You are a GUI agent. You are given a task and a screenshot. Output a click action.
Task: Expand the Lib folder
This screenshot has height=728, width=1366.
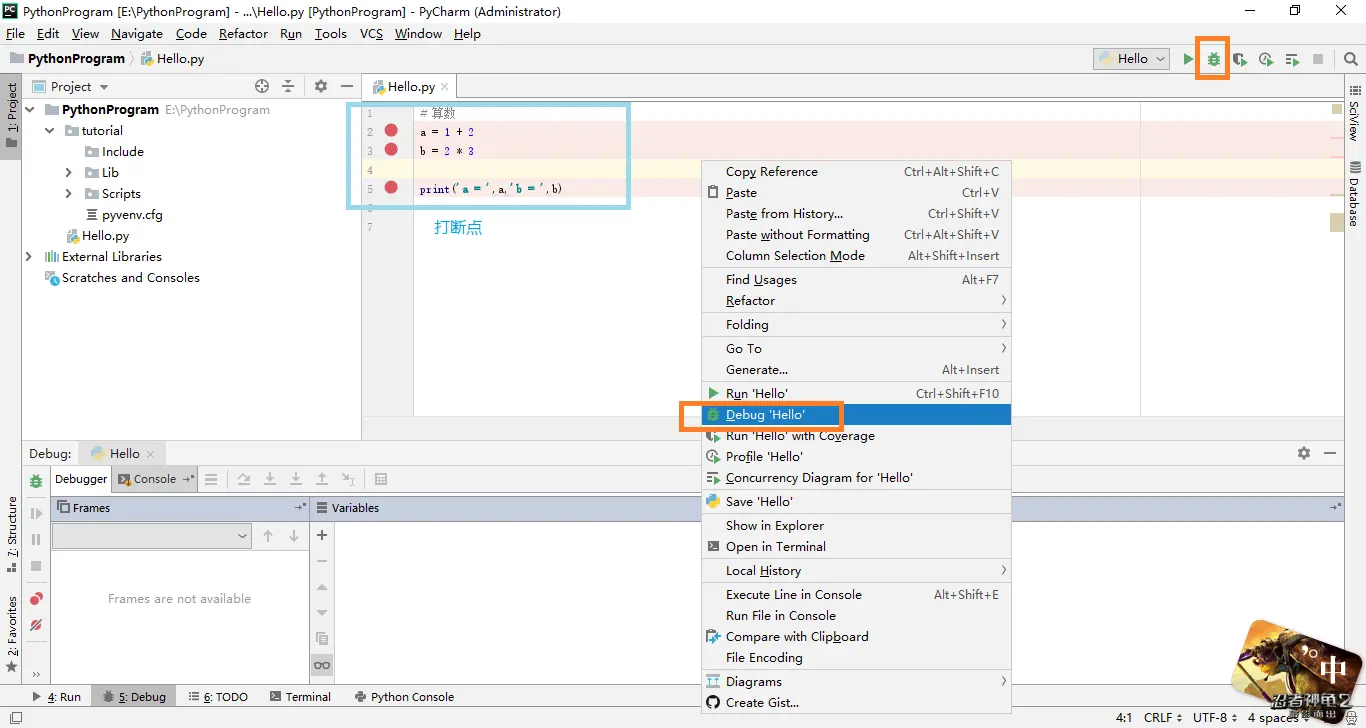point(69,172)
